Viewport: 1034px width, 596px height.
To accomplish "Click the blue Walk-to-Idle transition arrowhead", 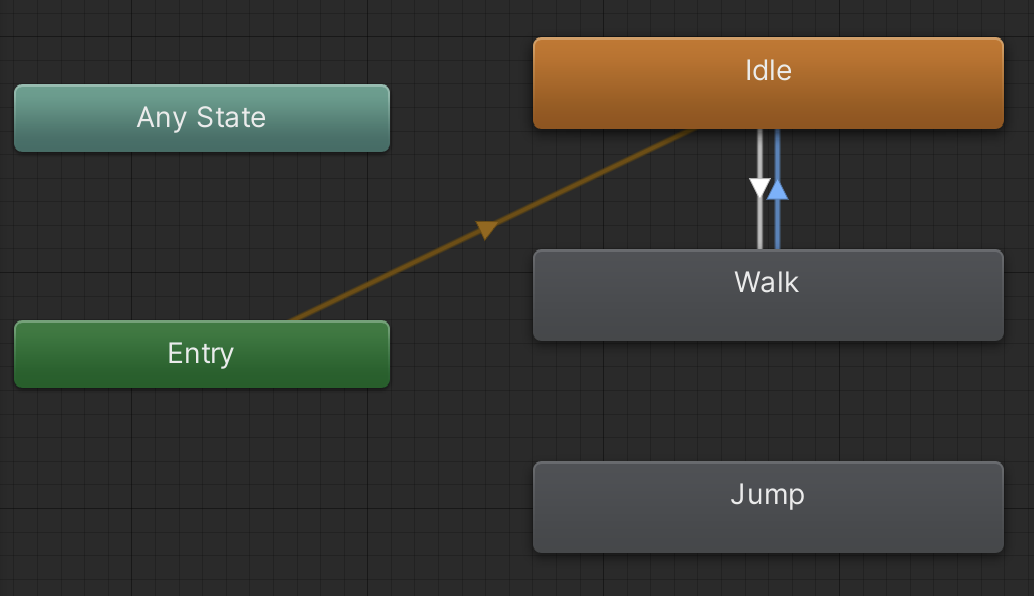I will point(777,189).
